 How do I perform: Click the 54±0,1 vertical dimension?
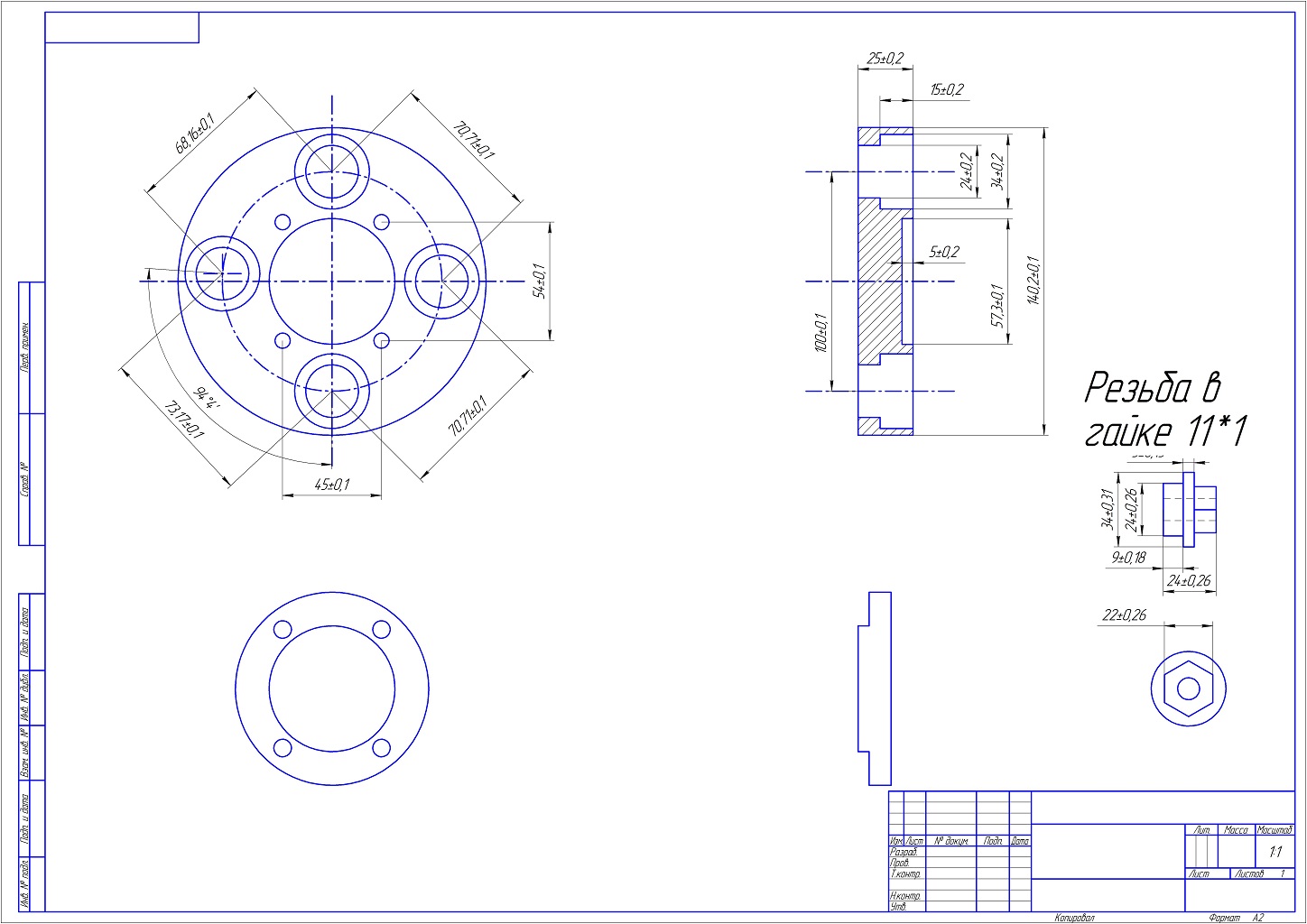[539, 281]
